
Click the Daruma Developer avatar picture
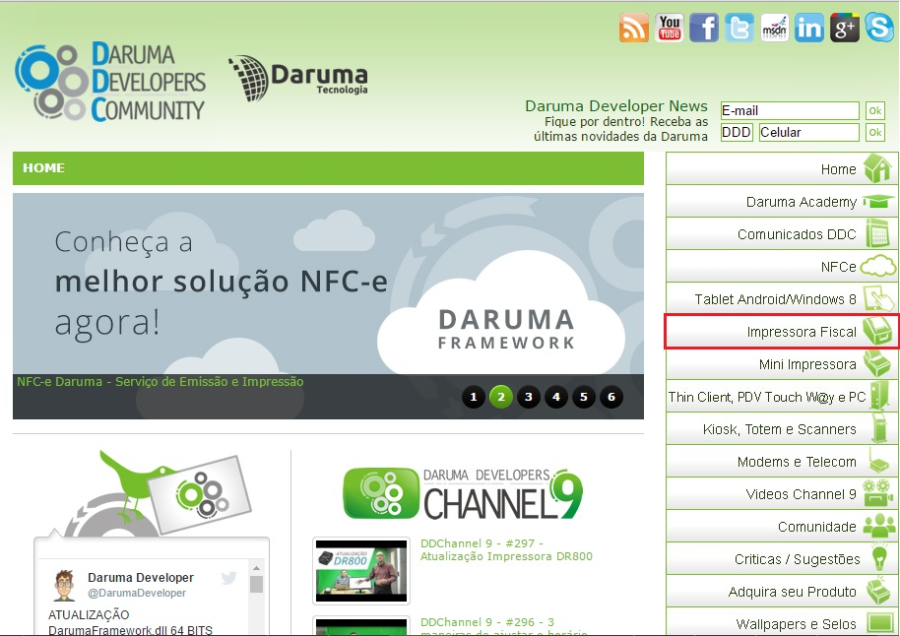click(x=64, y=585)
